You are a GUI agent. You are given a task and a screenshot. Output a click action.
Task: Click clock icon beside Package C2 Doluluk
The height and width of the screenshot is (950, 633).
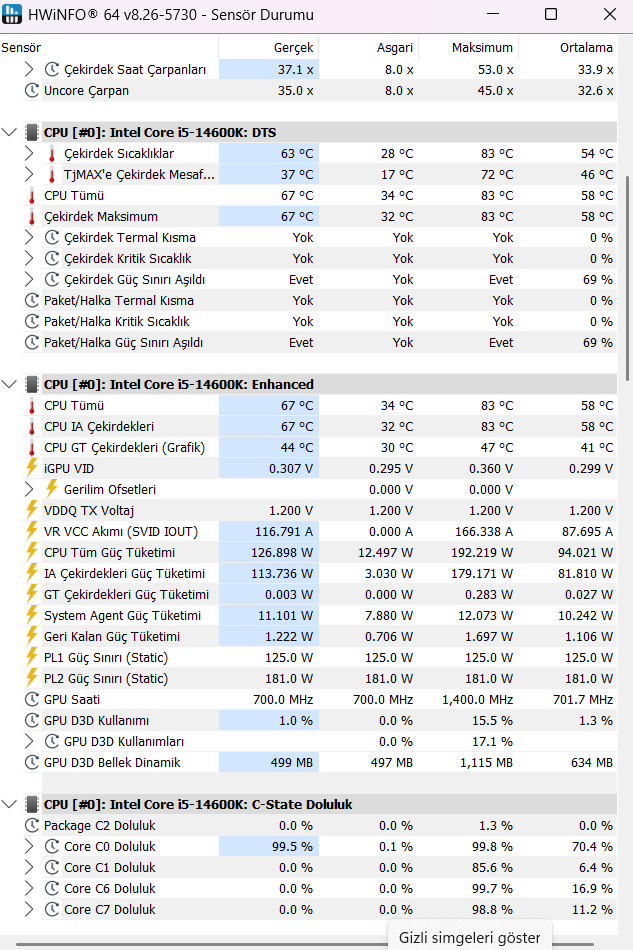[31, 826]
